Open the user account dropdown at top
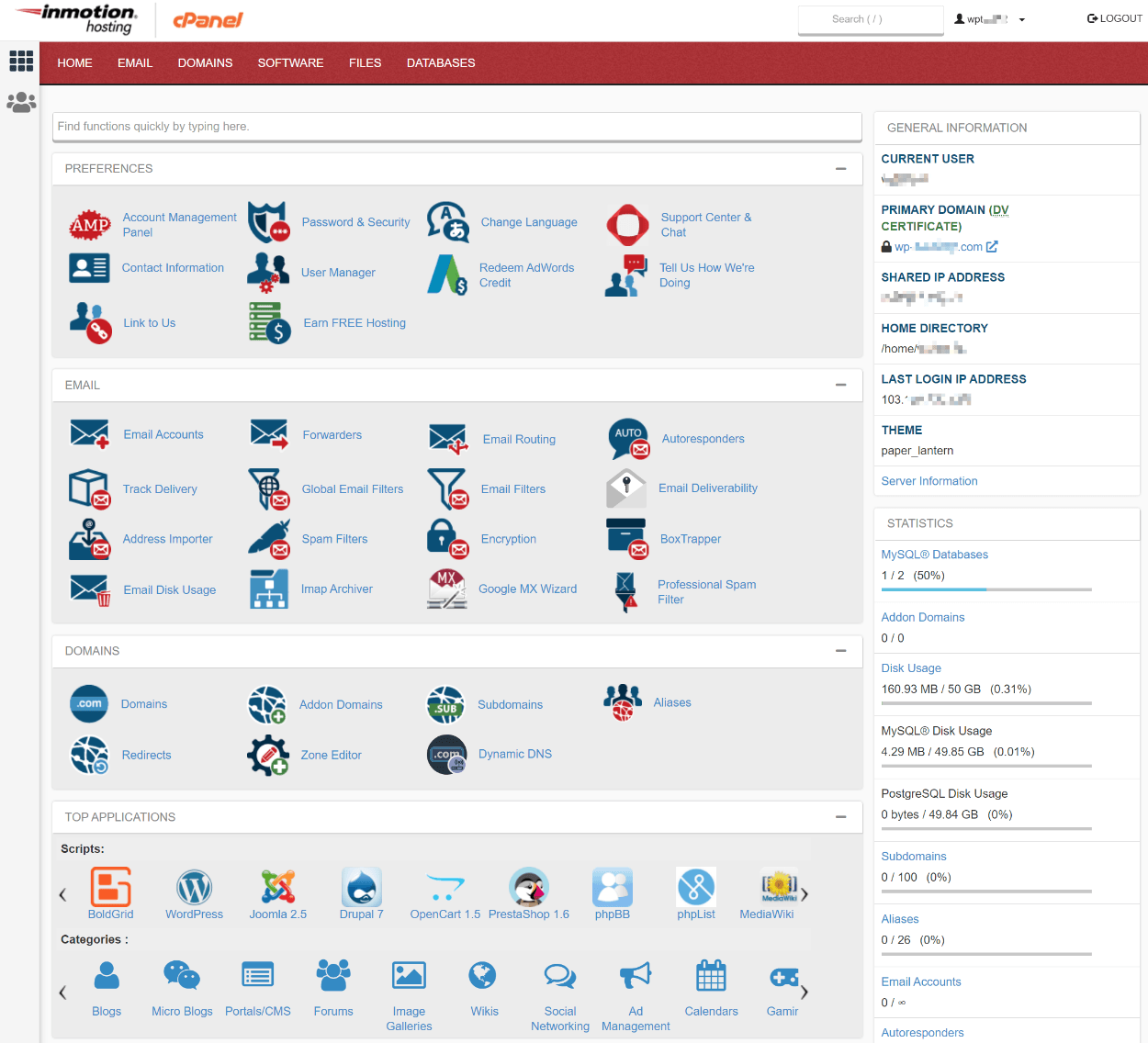 (x=990, y=19)
